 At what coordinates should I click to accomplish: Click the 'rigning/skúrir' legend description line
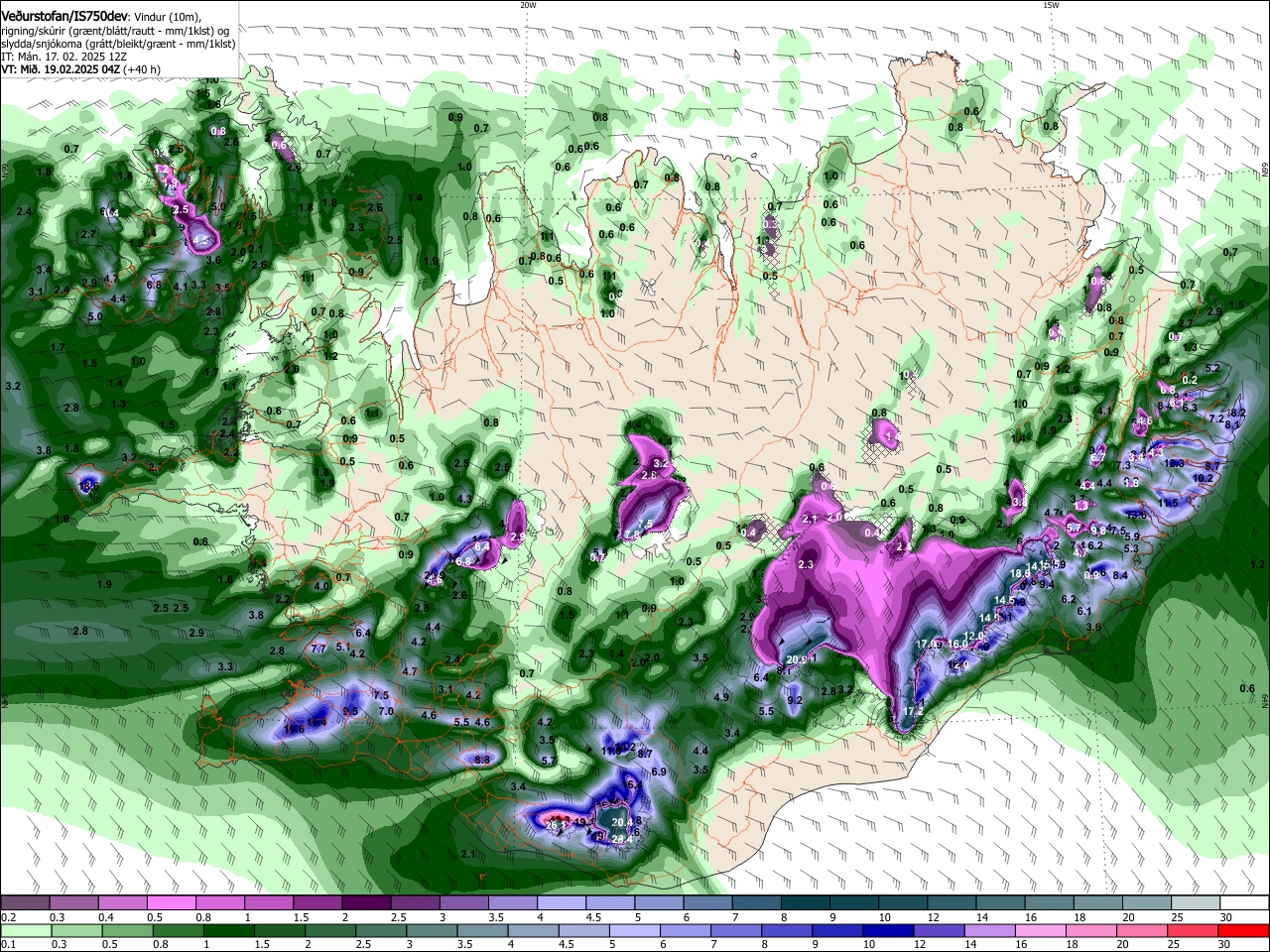pyautogui.click(x=117, y=31)
